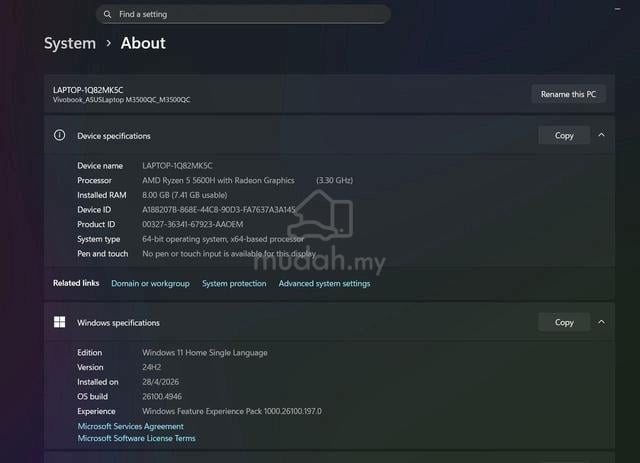
Task: Click the Windows logo icon
Action: 60,322
